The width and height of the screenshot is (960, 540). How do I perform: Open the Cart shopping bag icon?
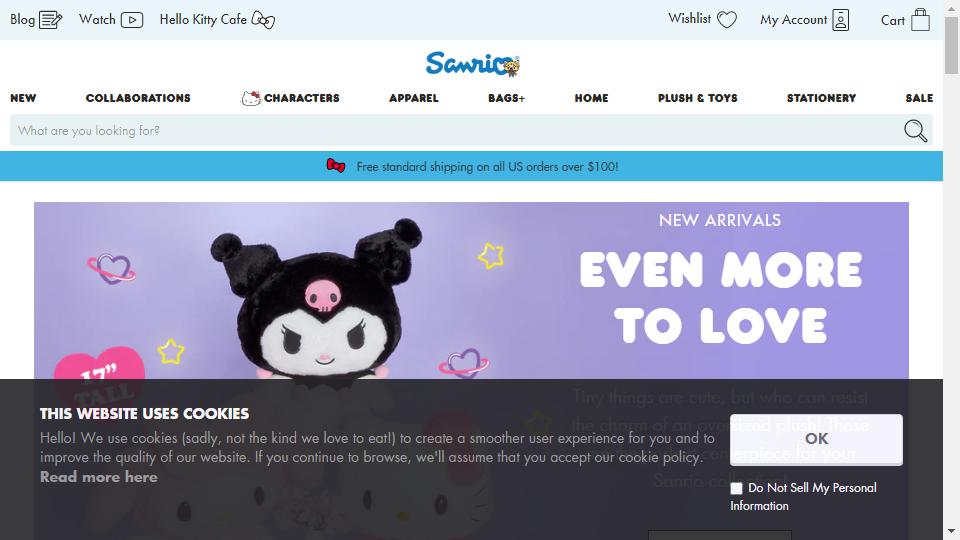tap(920, 20)
